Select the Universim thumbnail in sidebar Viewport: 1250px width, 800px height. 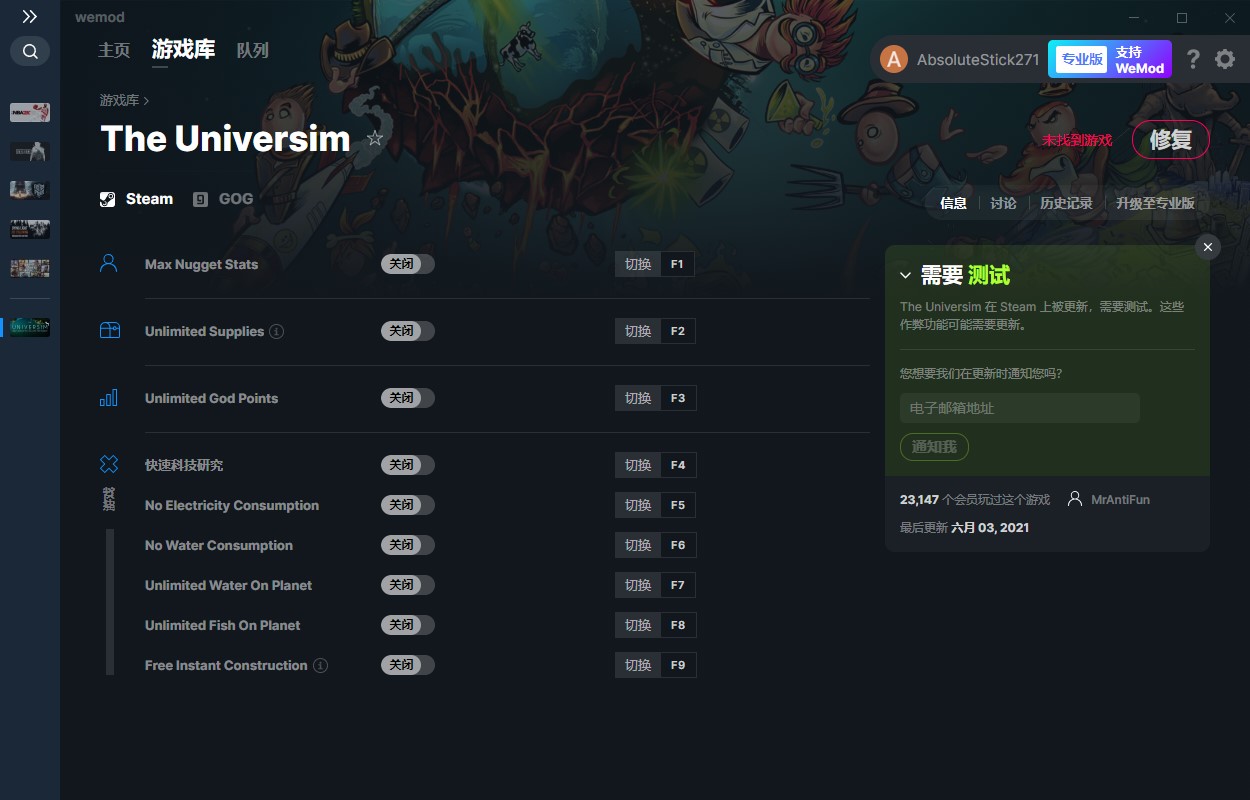point(30,327)
